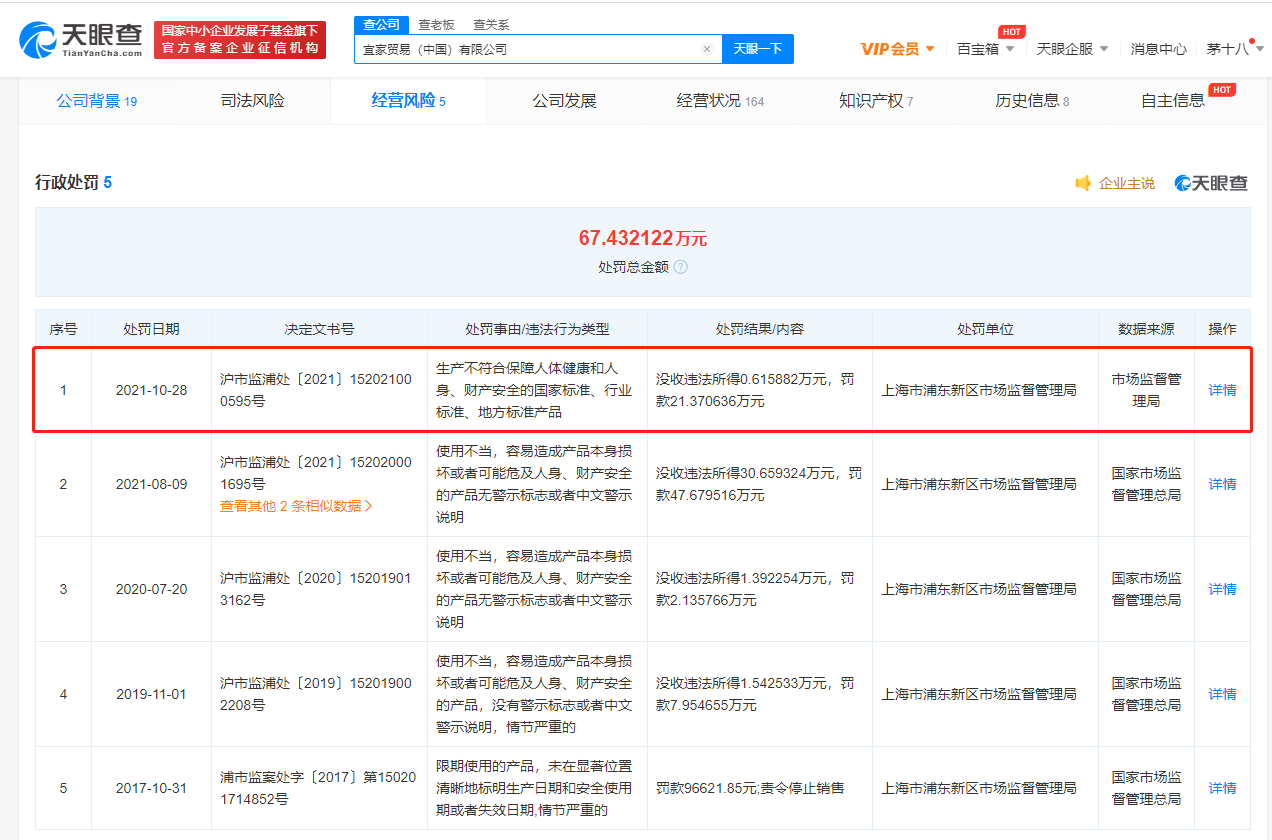The image size is (1272, 840).
Task: Open the 茅十八 user account menu
Action: tap(1229, 48)
